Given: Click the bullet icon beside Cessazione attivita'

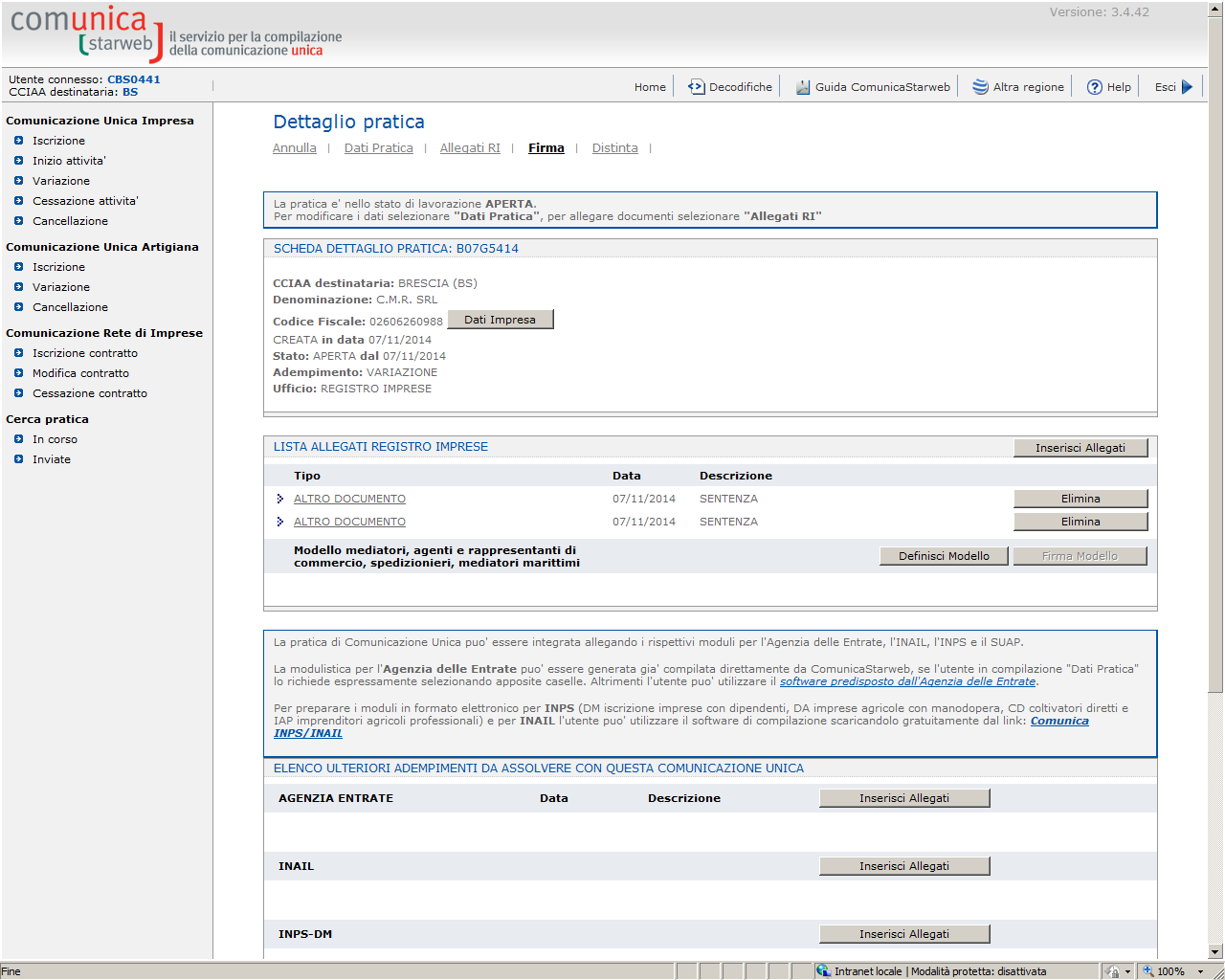Looking at the screenshot, I should click(x=18, y=201).
